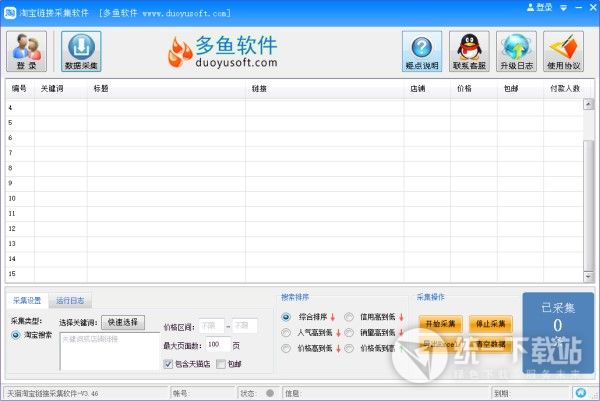
Task: Click the 导出Excel export button
Action: point(440,344)
